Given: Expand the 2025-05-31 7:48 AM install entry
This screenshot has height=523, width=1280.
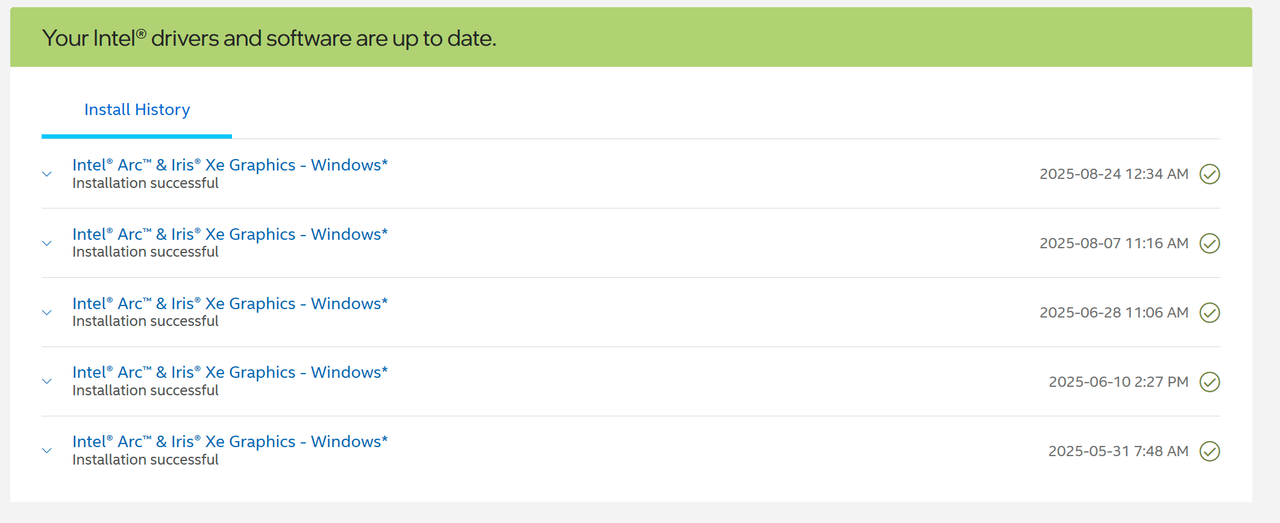Looking at the screenshot, I should point(47,451).
